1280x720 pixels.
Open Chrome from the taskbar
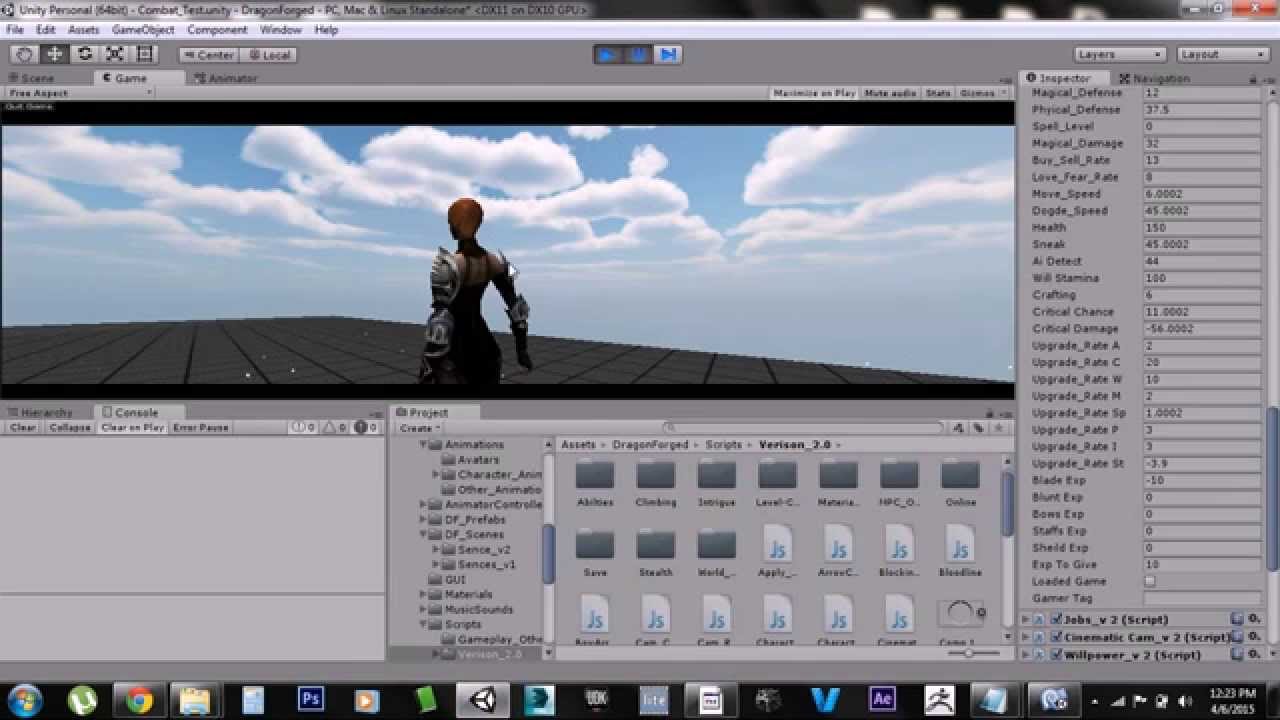pos(139,700)
